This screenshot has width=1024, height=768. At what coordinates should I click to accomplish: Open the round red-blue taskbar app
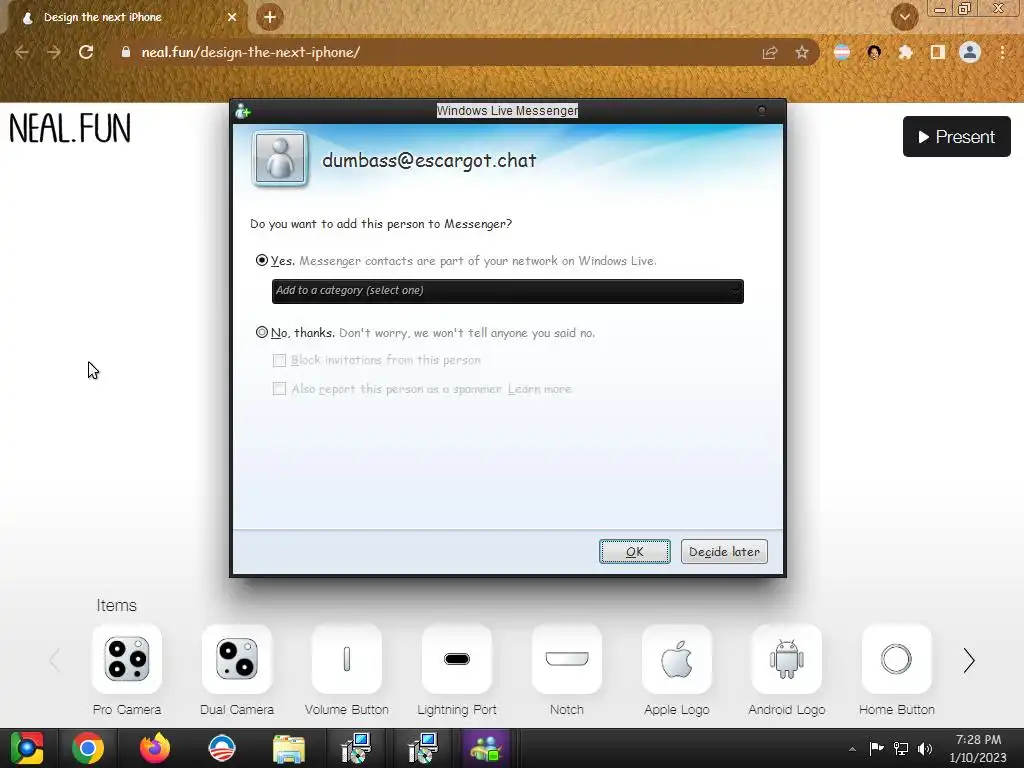coord(222,748)
